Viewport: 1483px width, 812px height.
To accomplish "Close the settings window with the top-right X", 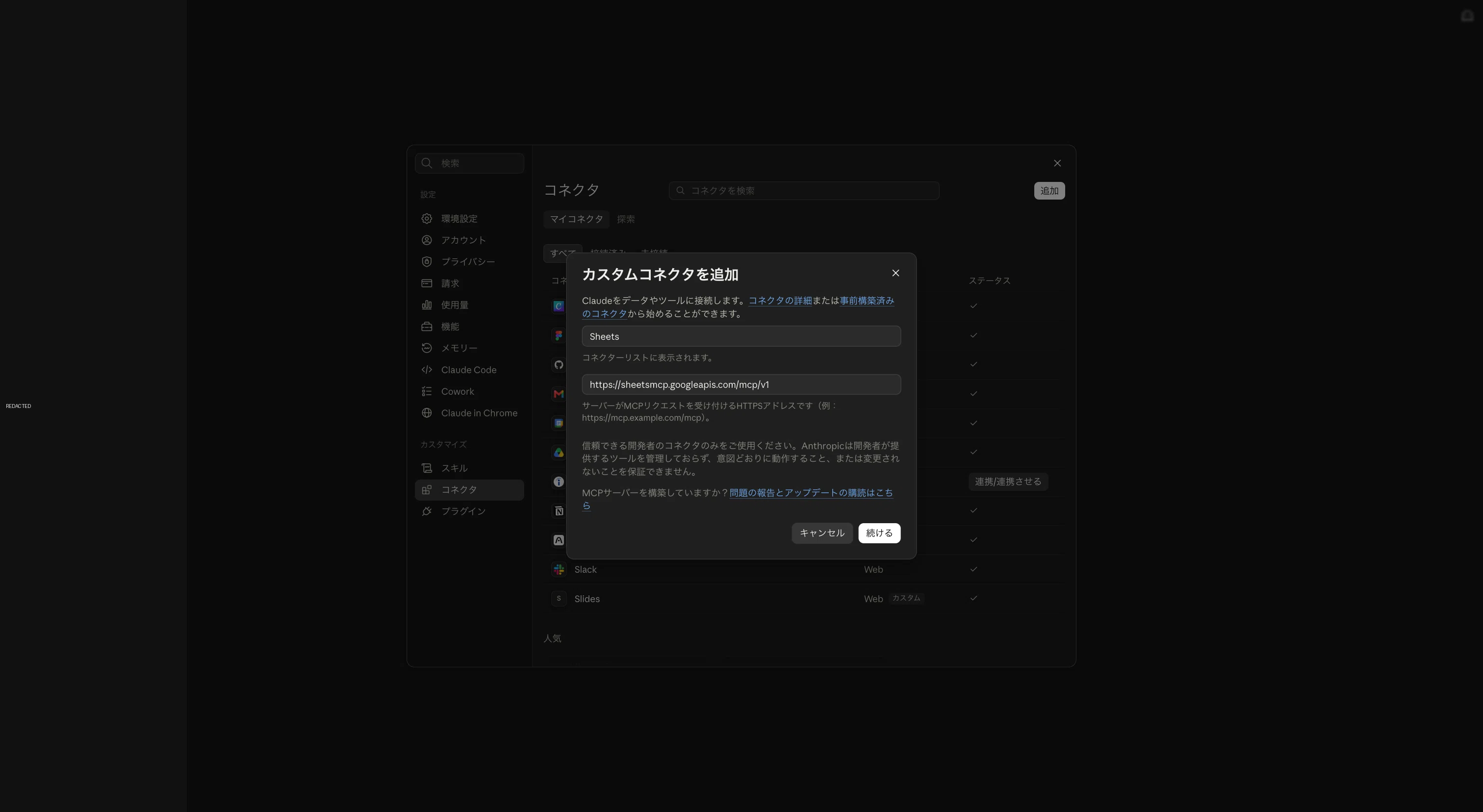I will click(x=1057, y=163).
